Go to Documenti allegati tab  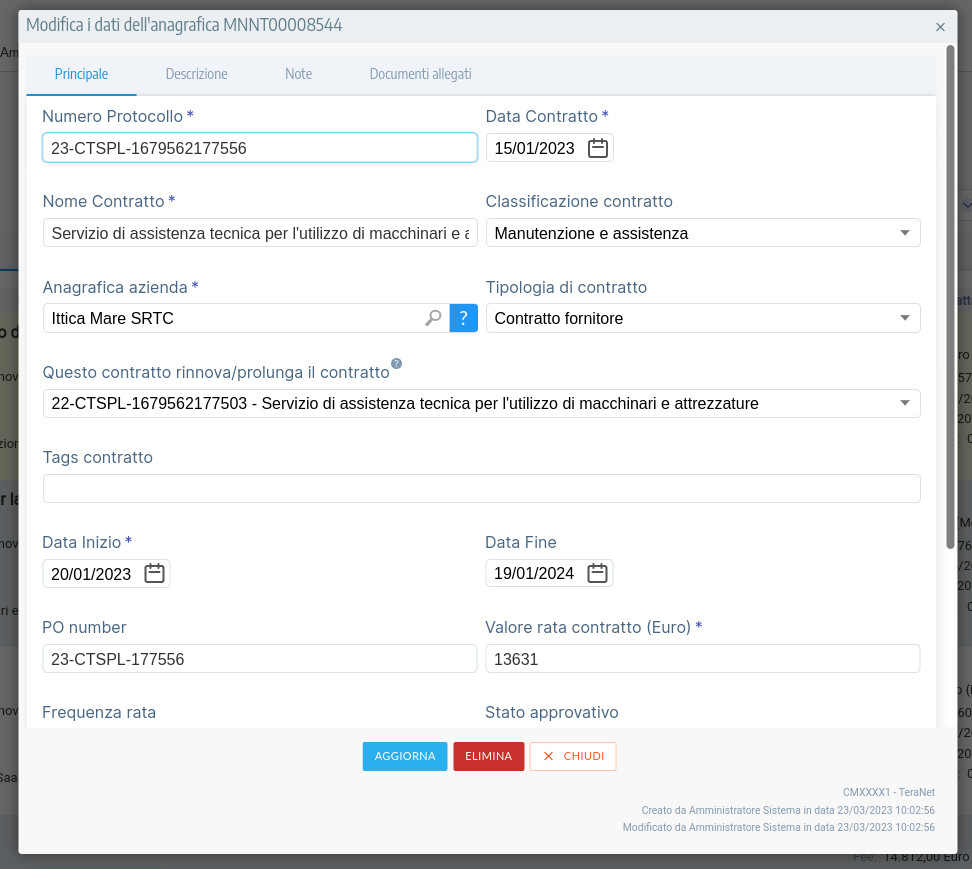pyautogui.click(x=420, y=74)
